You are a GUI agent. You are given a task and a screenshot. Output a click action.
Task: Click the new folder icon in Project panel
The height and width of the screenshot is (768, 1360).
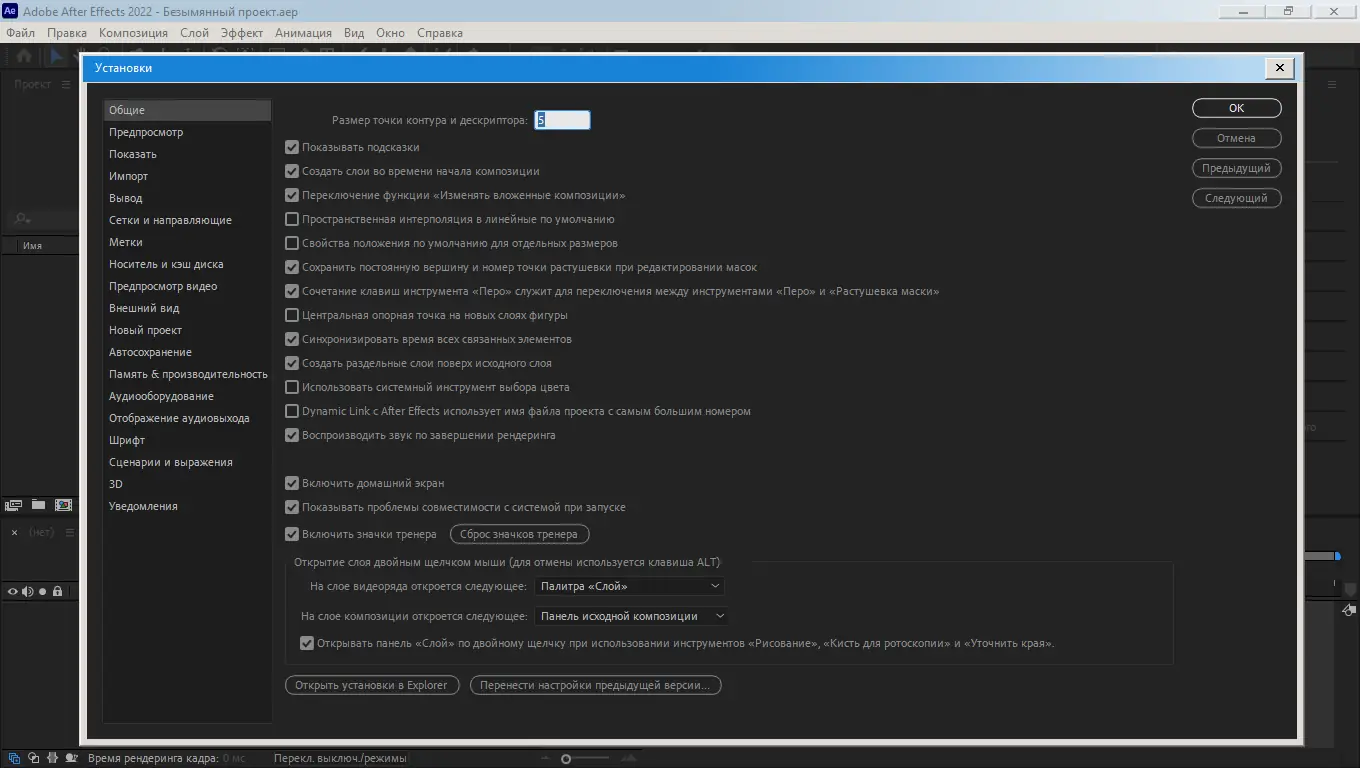[x=38, y=505]
